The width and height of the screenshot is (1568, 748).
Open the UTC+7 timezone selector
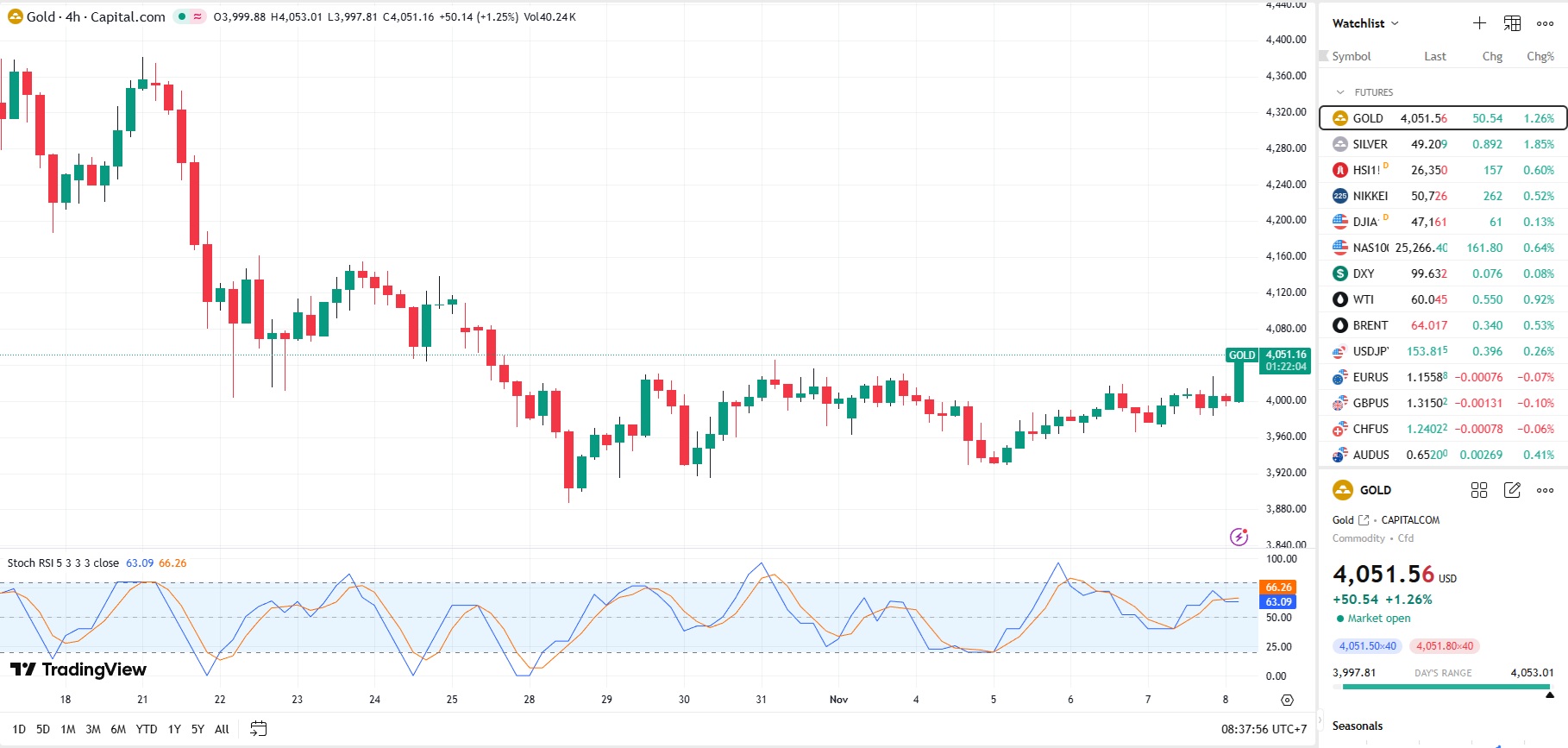tap(1264, 729)
